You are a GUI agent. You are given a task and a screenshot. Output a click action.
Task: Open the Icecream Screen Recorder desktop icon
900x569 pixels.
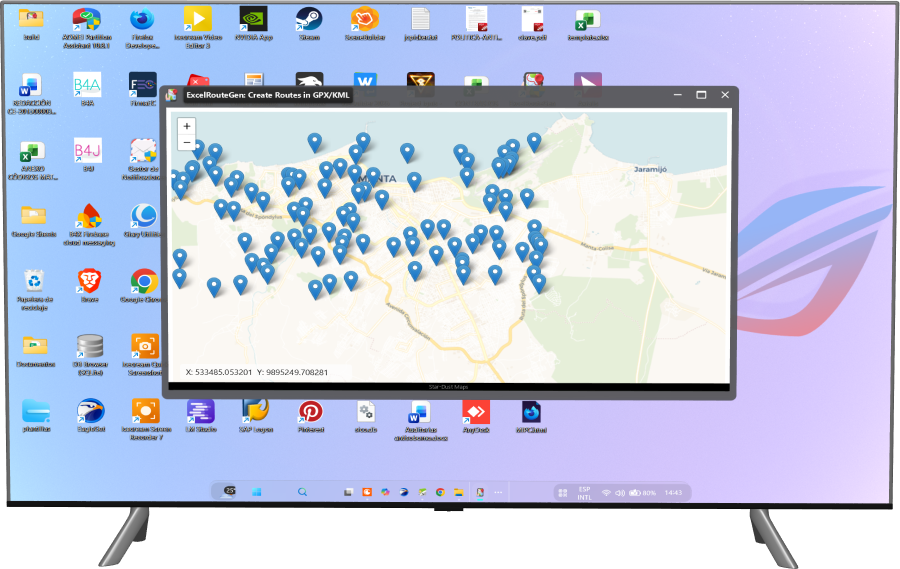tap(146, 419)
